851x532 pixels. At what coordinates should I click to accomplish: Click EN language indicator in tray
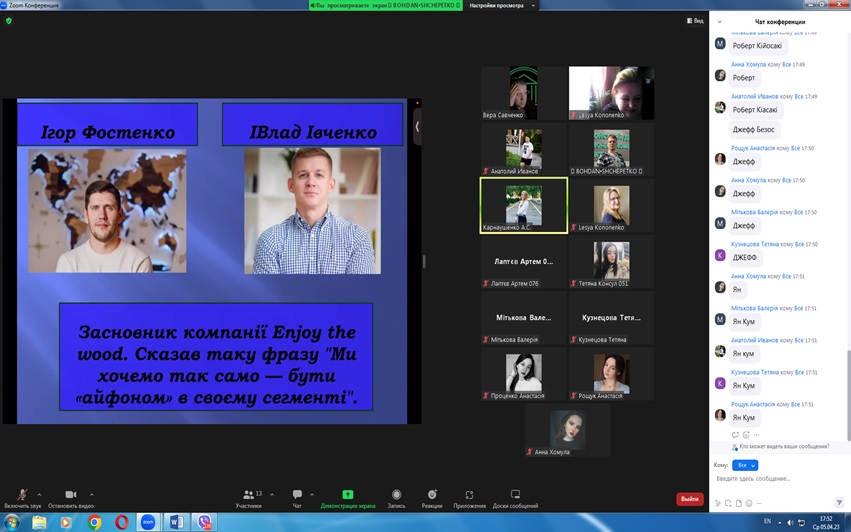click(767, 521)
